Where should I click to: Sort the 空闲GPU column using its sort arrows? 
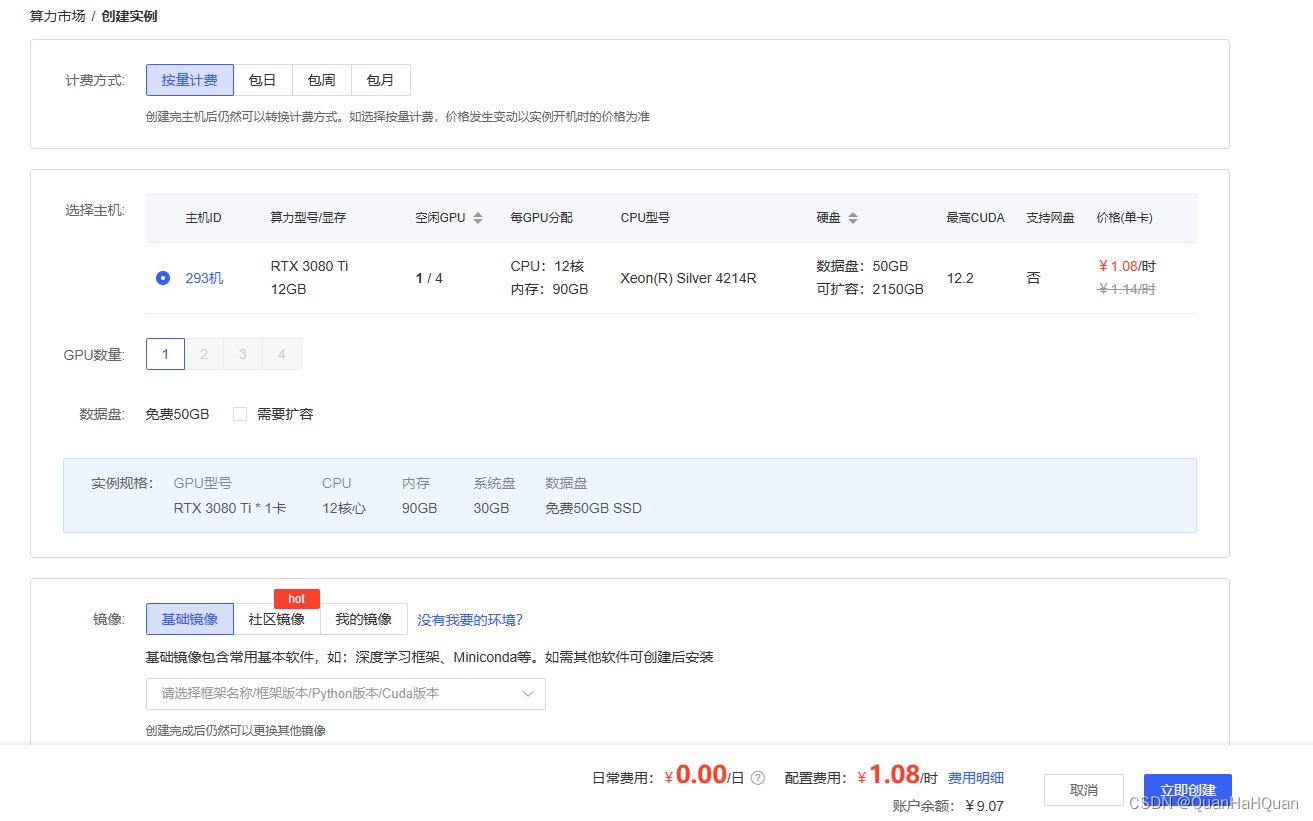click(478, 218)
